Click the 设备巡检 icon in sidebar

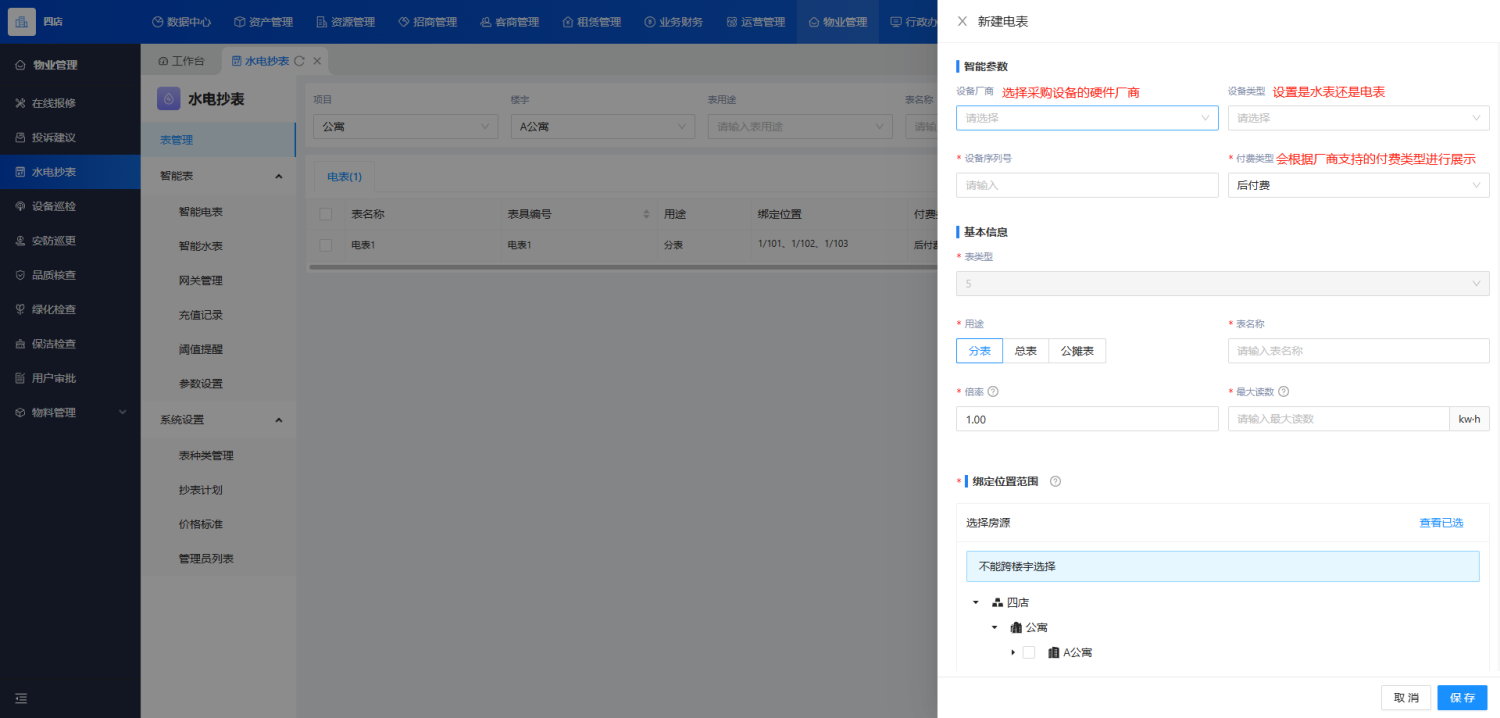20,206
